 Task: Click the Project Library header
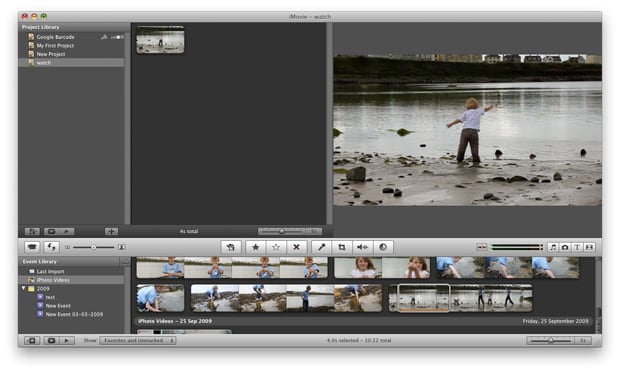click(x=74, y=27)
